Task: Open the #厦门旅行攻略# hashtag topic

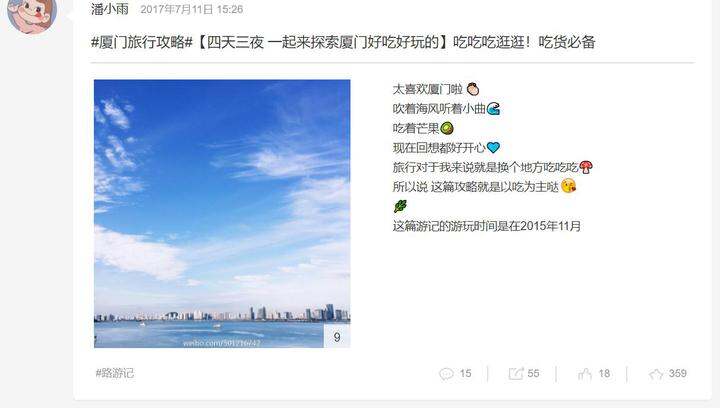Action: [x=141, y=42]
